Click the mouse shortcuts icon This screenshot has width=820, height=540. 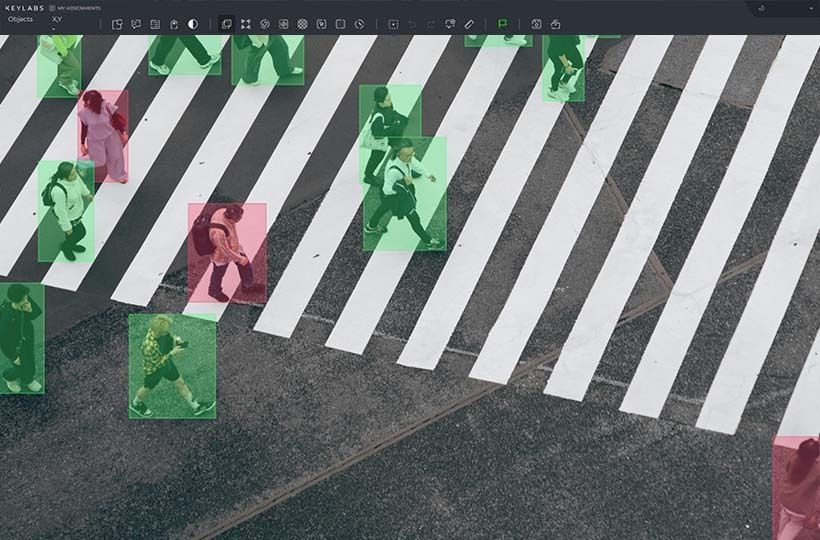[174, 24]
